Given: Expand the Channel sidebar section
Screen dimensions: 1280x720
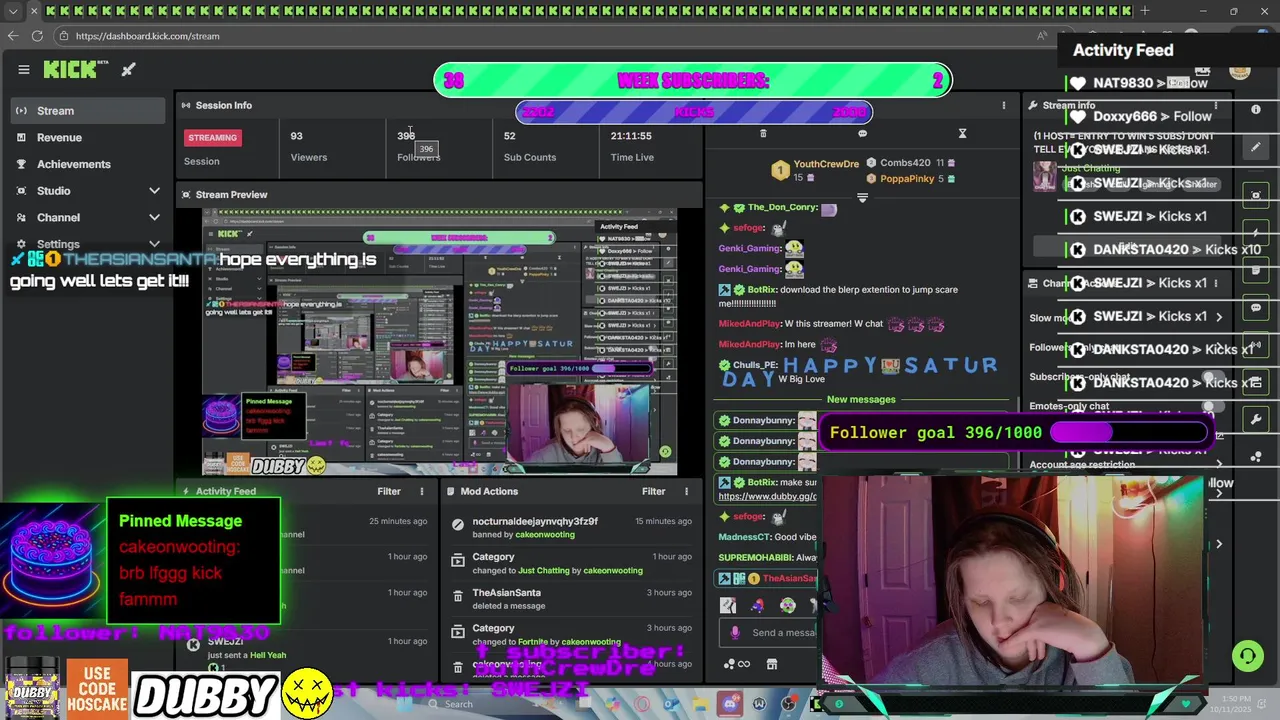Looking at the screenshot, I should click(154, 217).
